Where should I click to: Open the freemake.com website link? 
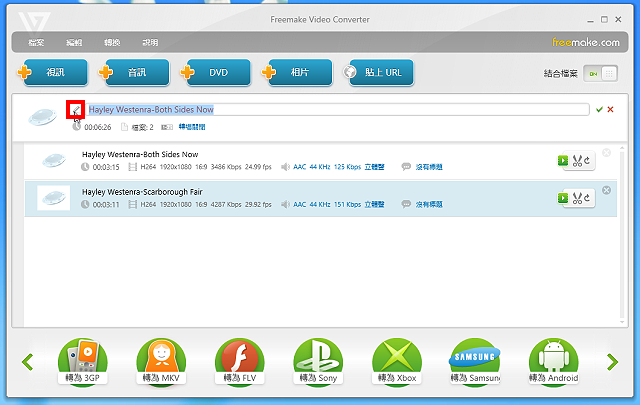(x=586, y=42)
